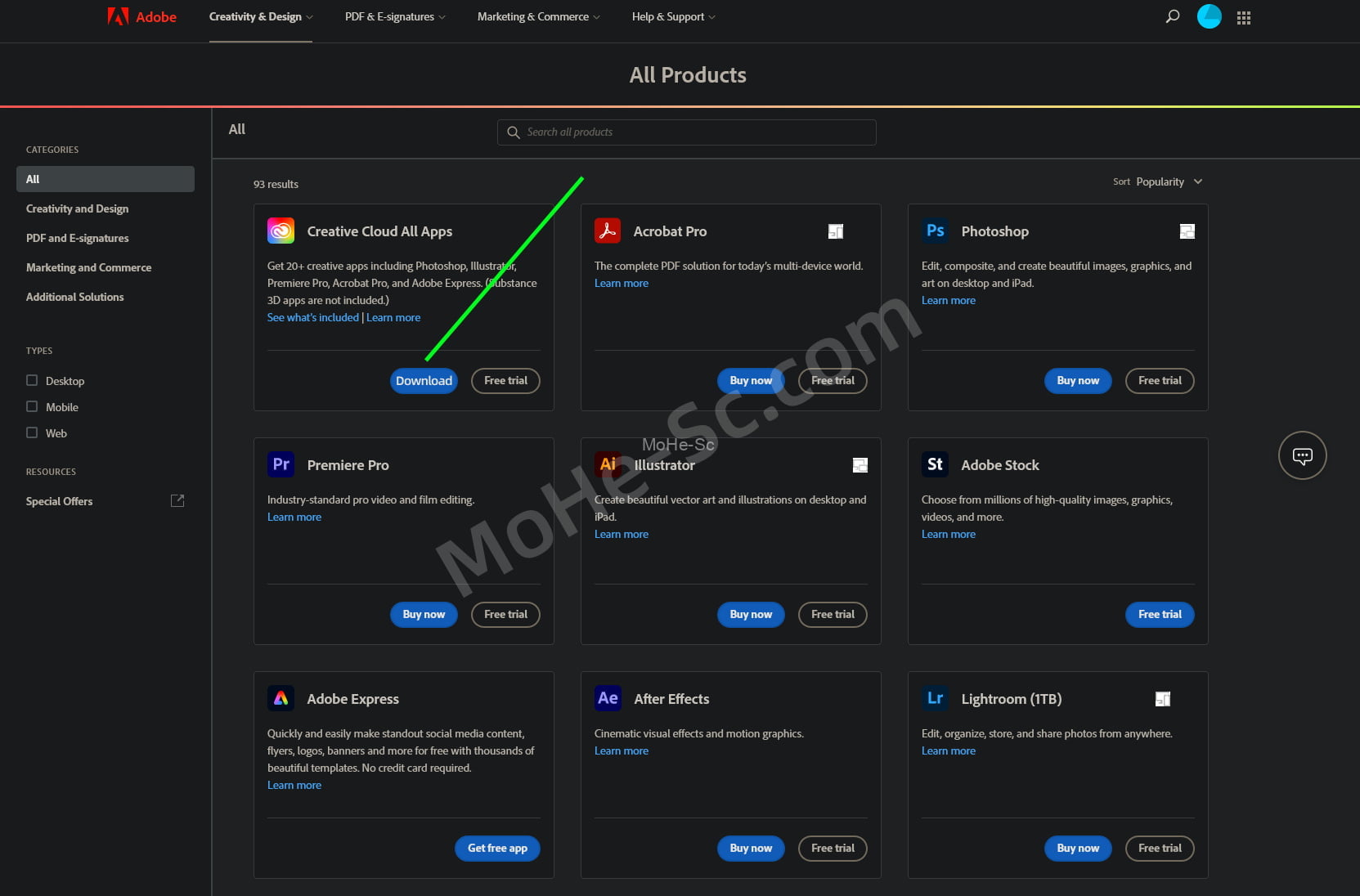Select Marketing and Commerce category
Viewport: 1360px width, 896px height.
88,267
